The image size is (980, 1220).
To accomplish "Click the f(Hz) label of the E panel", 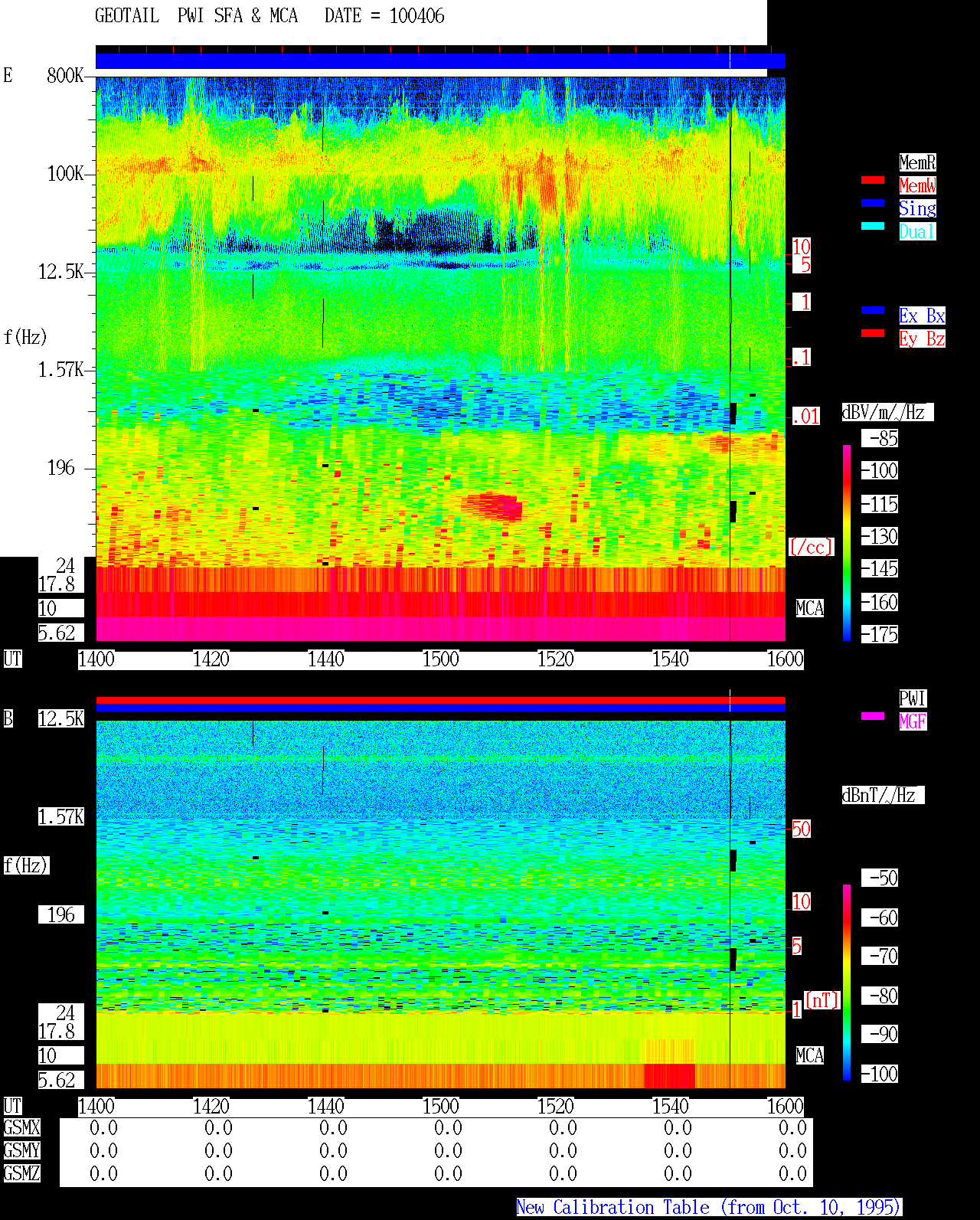I will click(25, 337).
